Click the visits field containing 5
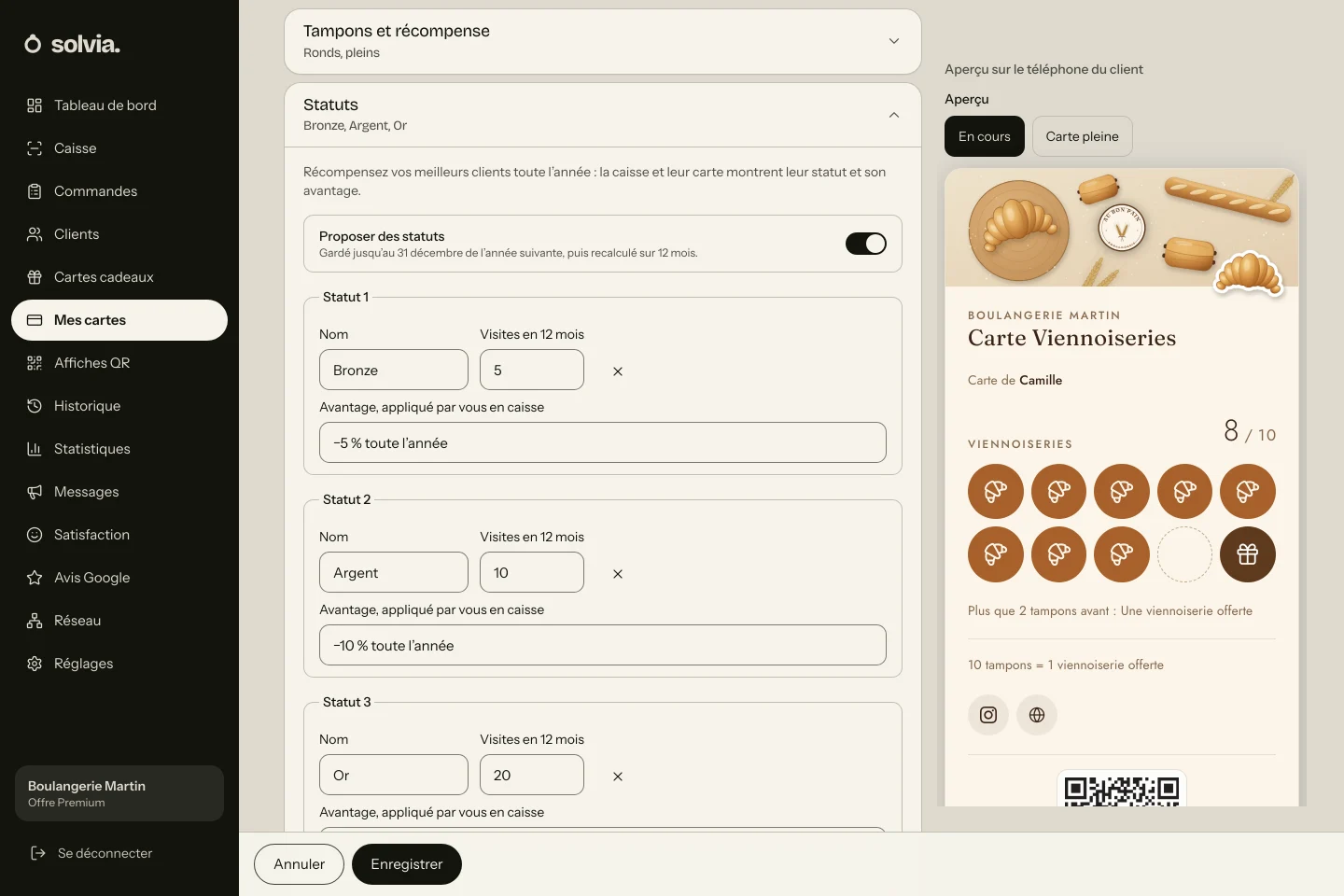The image size is (1344, 896). click(x=532, y=370)
